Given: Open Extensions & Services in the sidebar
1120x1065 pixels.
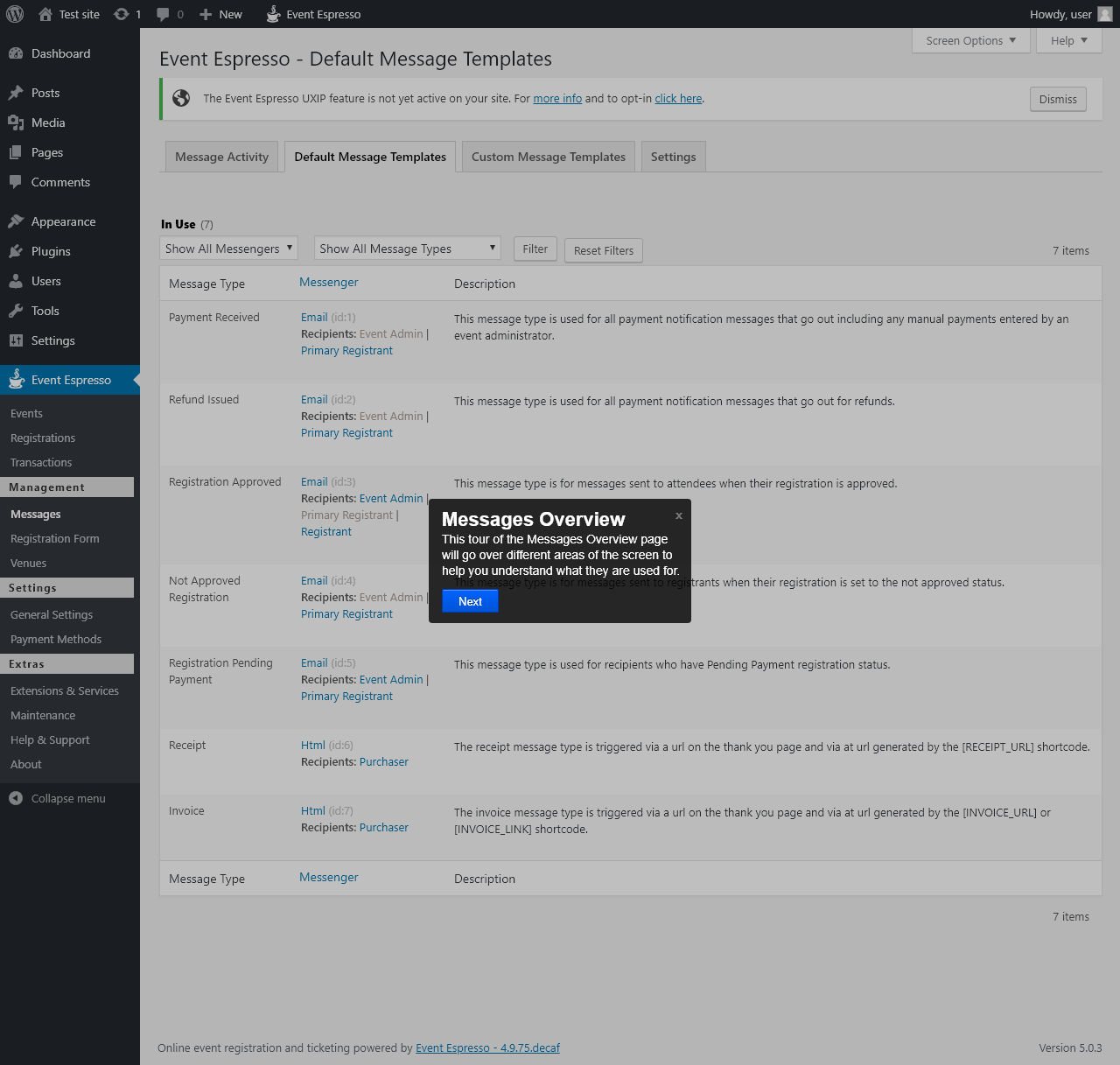Looking at the screenshot, I should tap(65, 690).
